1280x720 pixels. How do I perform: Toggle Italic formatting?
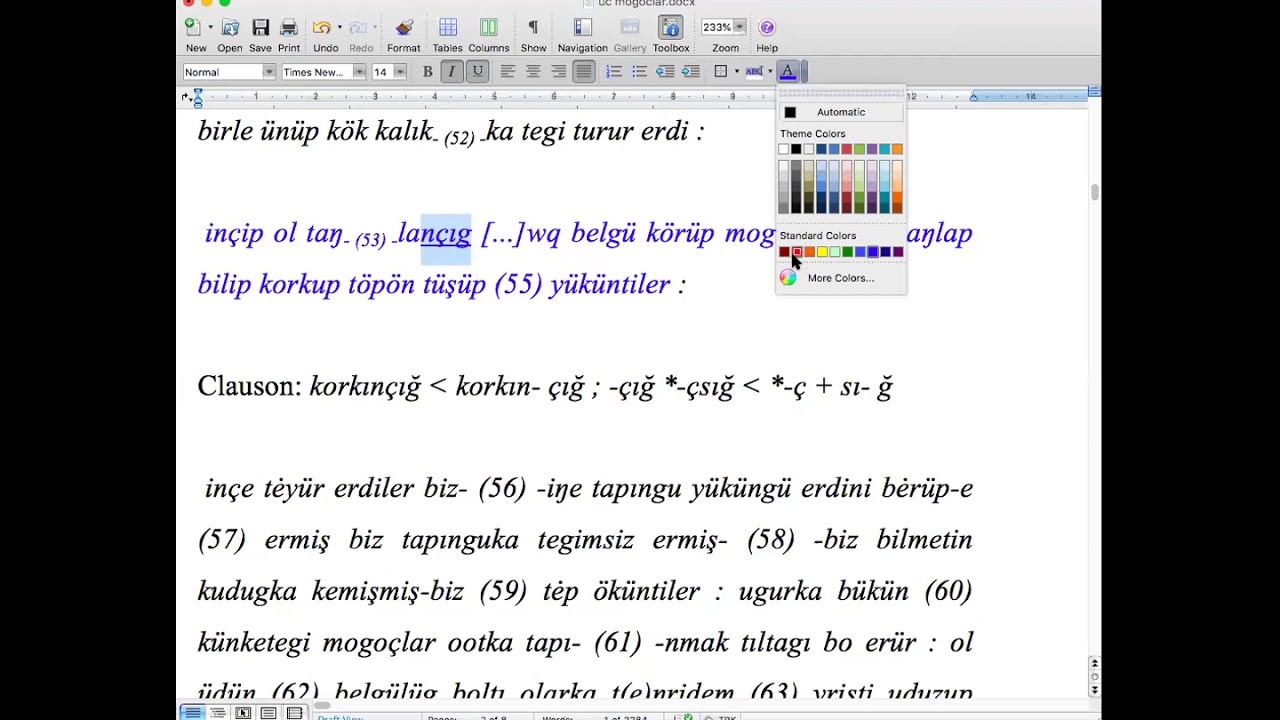coord(452,72)
